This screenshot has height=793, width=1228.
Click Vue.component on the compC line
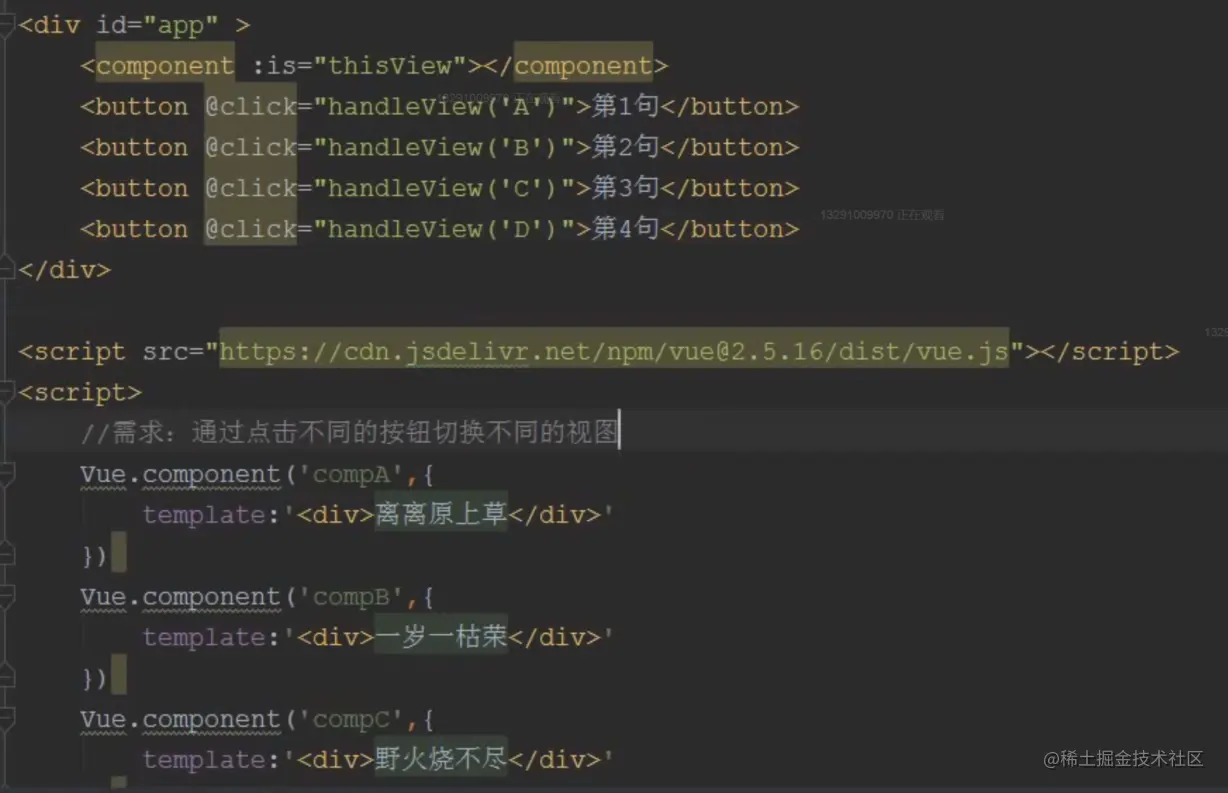click(x=181, y=720)
